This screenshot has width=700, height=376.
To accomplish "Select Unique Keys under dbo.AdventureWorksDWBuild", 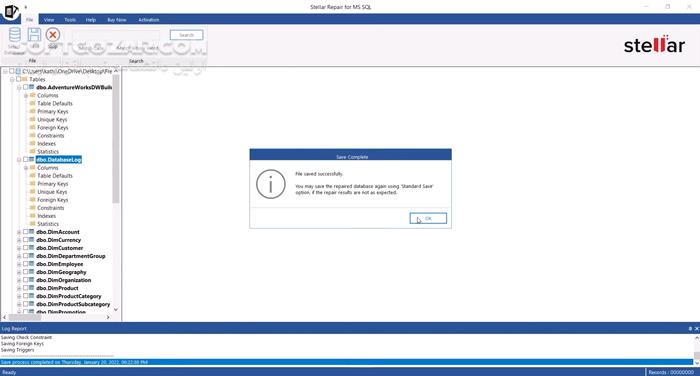I will pyautogui.click(x=52, y=119).
